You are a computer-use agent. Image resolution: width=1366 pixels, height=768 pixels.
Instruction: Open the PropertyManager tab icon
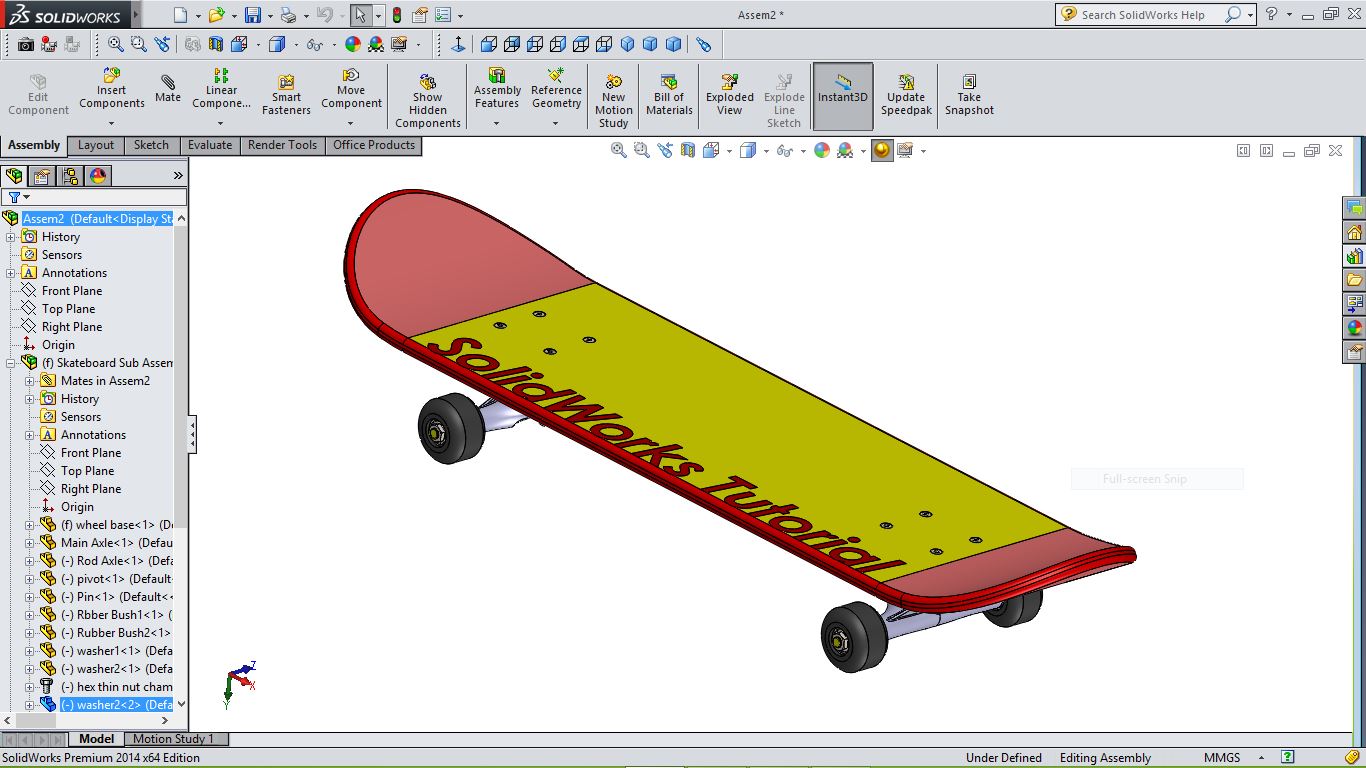(42, 176)
